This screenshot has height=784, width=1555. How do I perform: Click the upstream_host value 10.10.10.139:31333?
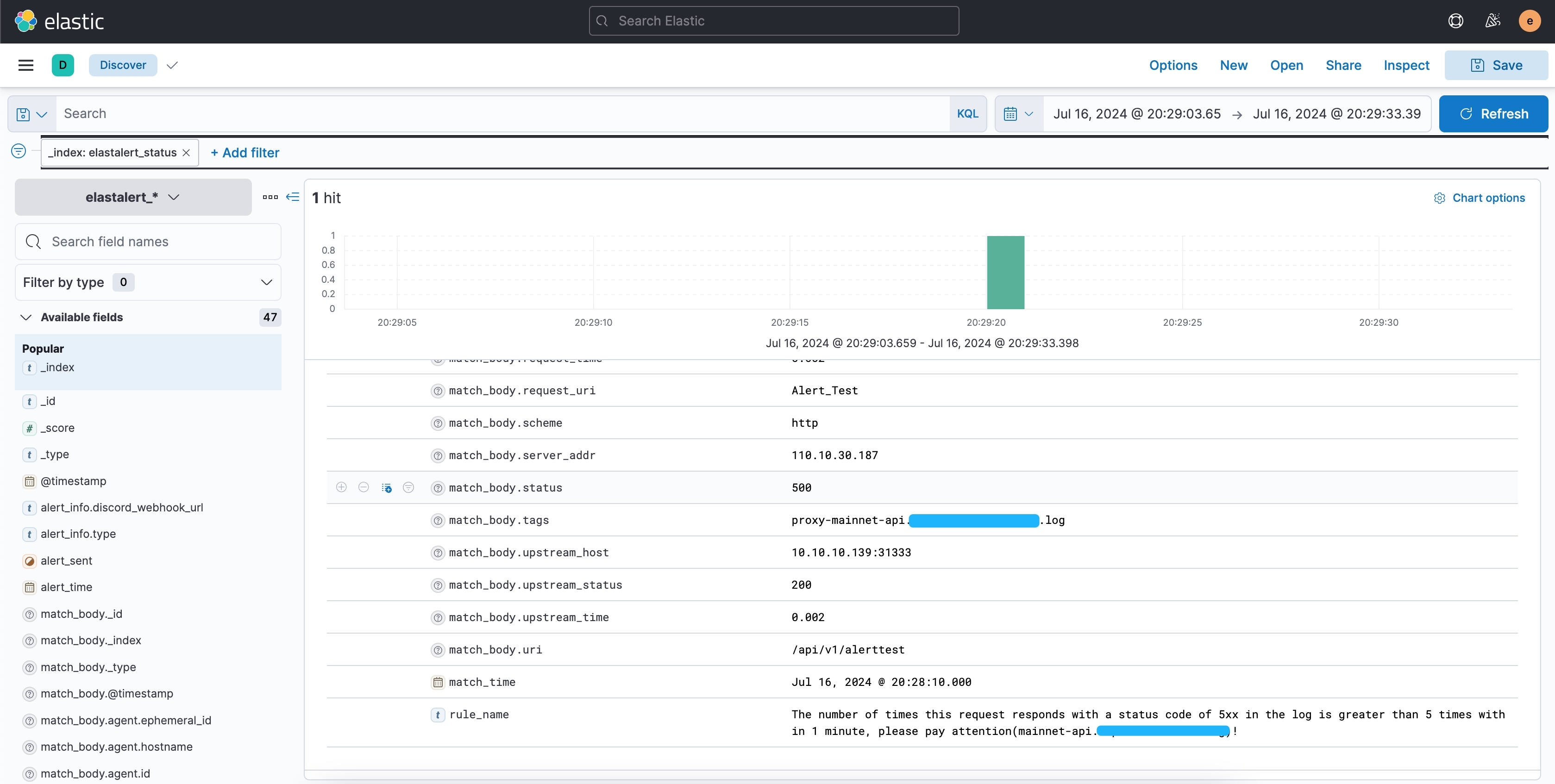[851, 553]
